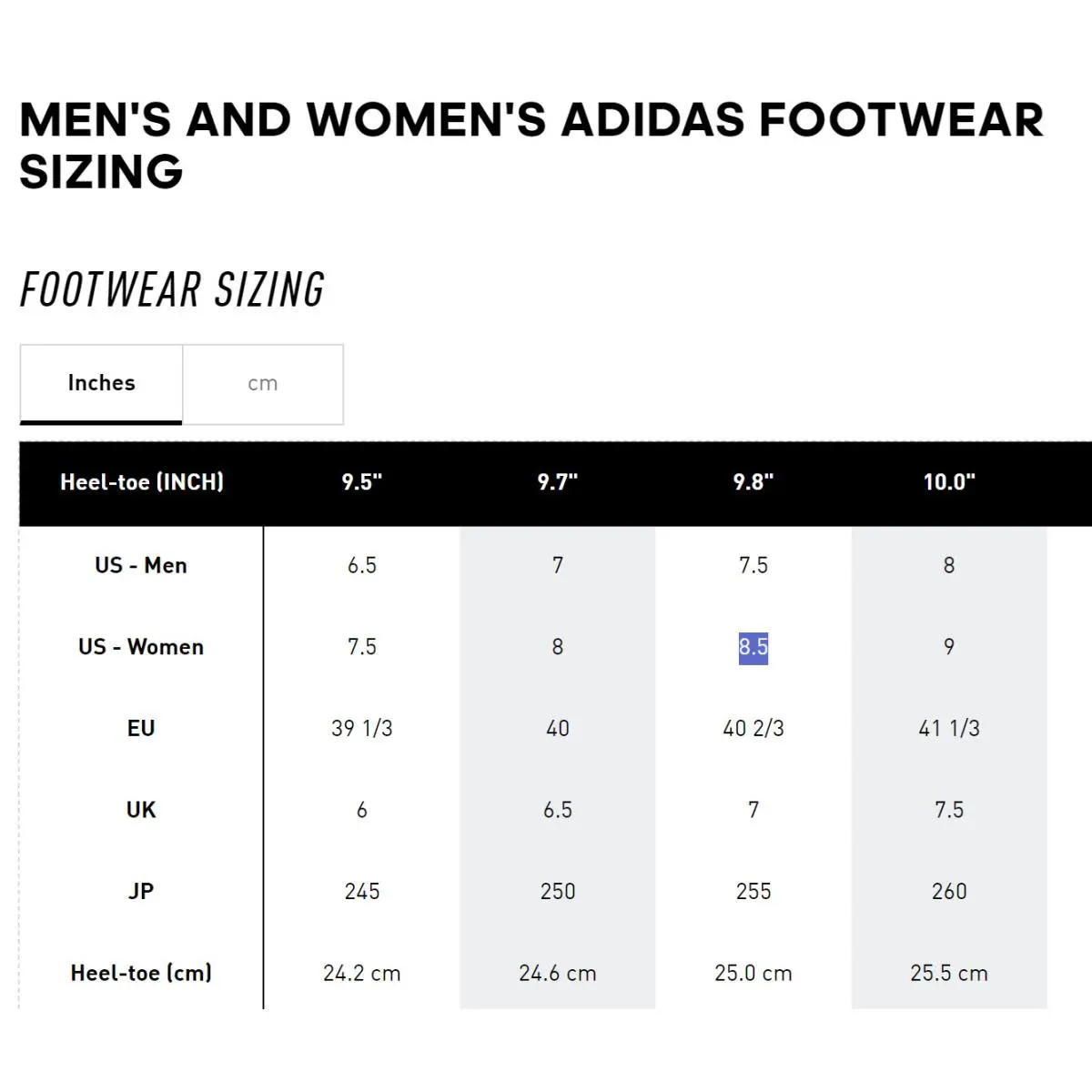Select the 9.5" heel-toe column header
The height and width of the screenshot is (1092, 1092).
[x=362, y=482]
